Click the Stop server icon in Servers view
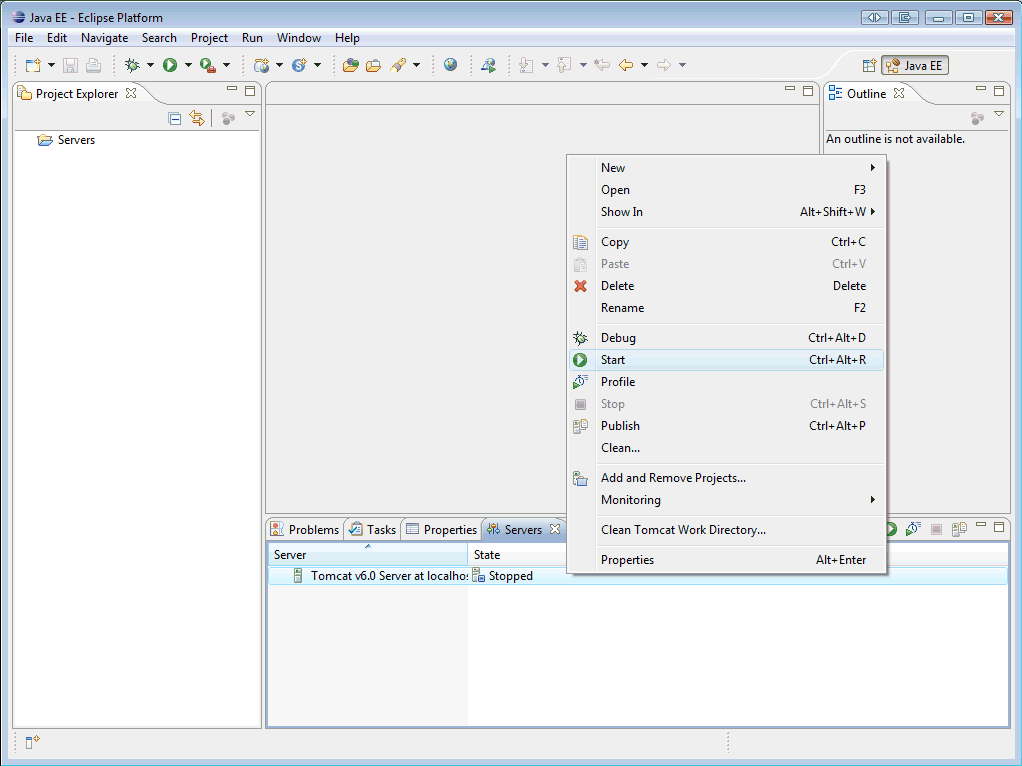This screenshot has width=1022, height=766. [x=937, y=529]
